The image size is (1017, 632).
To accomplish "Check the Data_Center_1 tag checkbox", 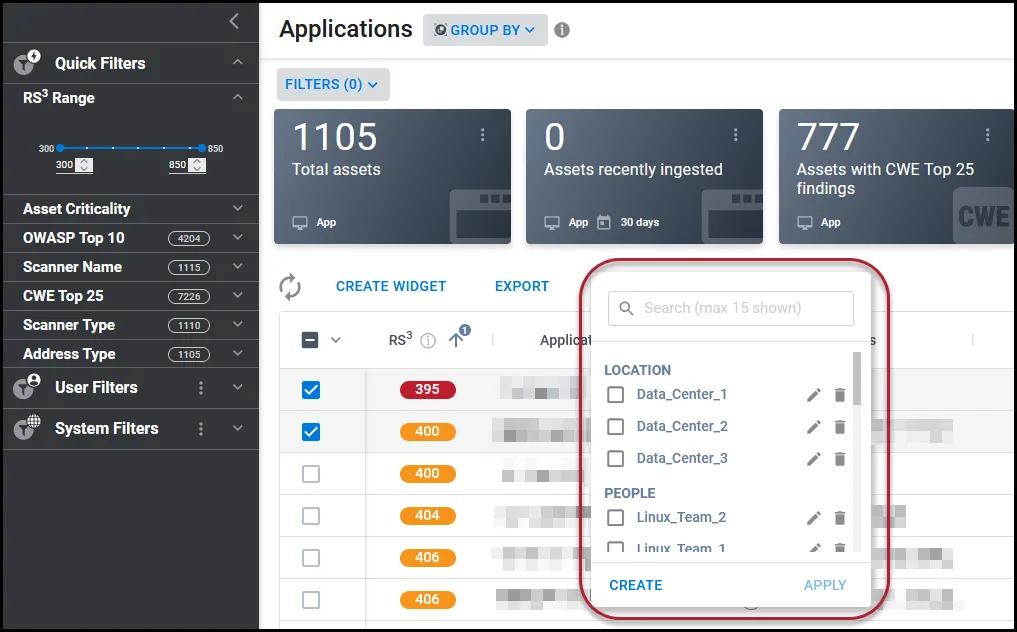I will pyautogui.click(x=616, y=395).
